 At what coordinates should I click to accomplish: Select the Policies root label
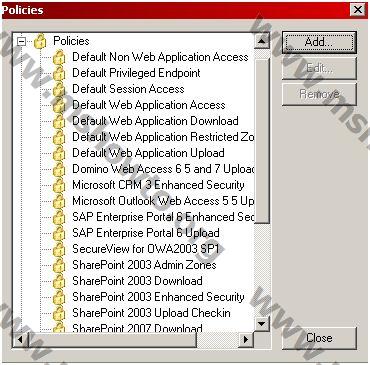(71, 41)
